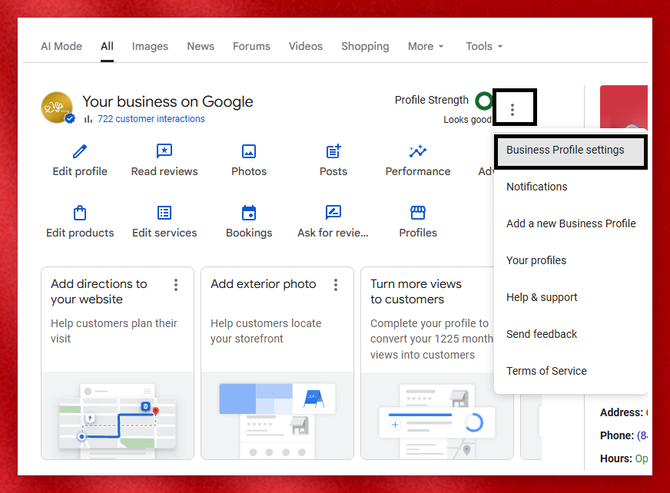Click the exterior photo illustration thumbnail
The height and width of the screenshot is (493, 670).
(277, 416)
